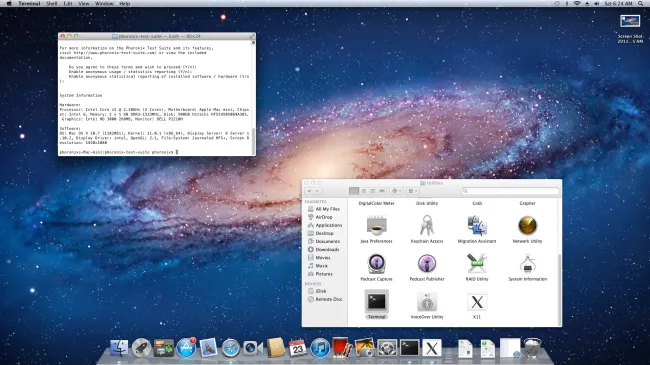The height and width of the screenshot is (365, 650).
Task: Open Network Utility icon
Action: [527, 226]
